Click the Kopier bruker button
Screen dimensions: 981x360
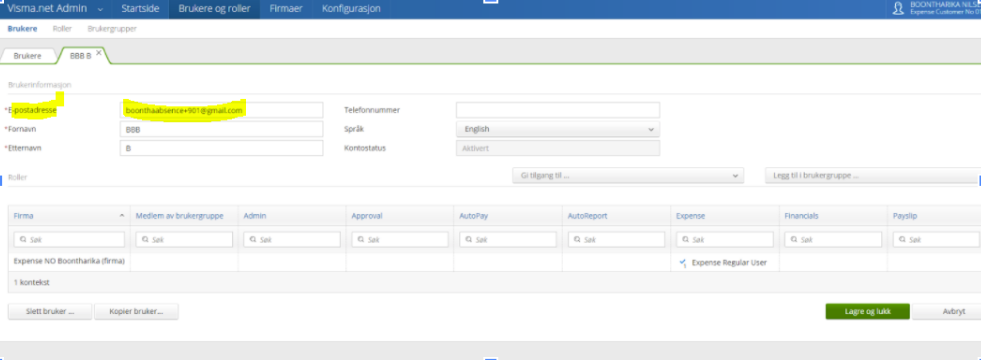(x=136, y=311)
